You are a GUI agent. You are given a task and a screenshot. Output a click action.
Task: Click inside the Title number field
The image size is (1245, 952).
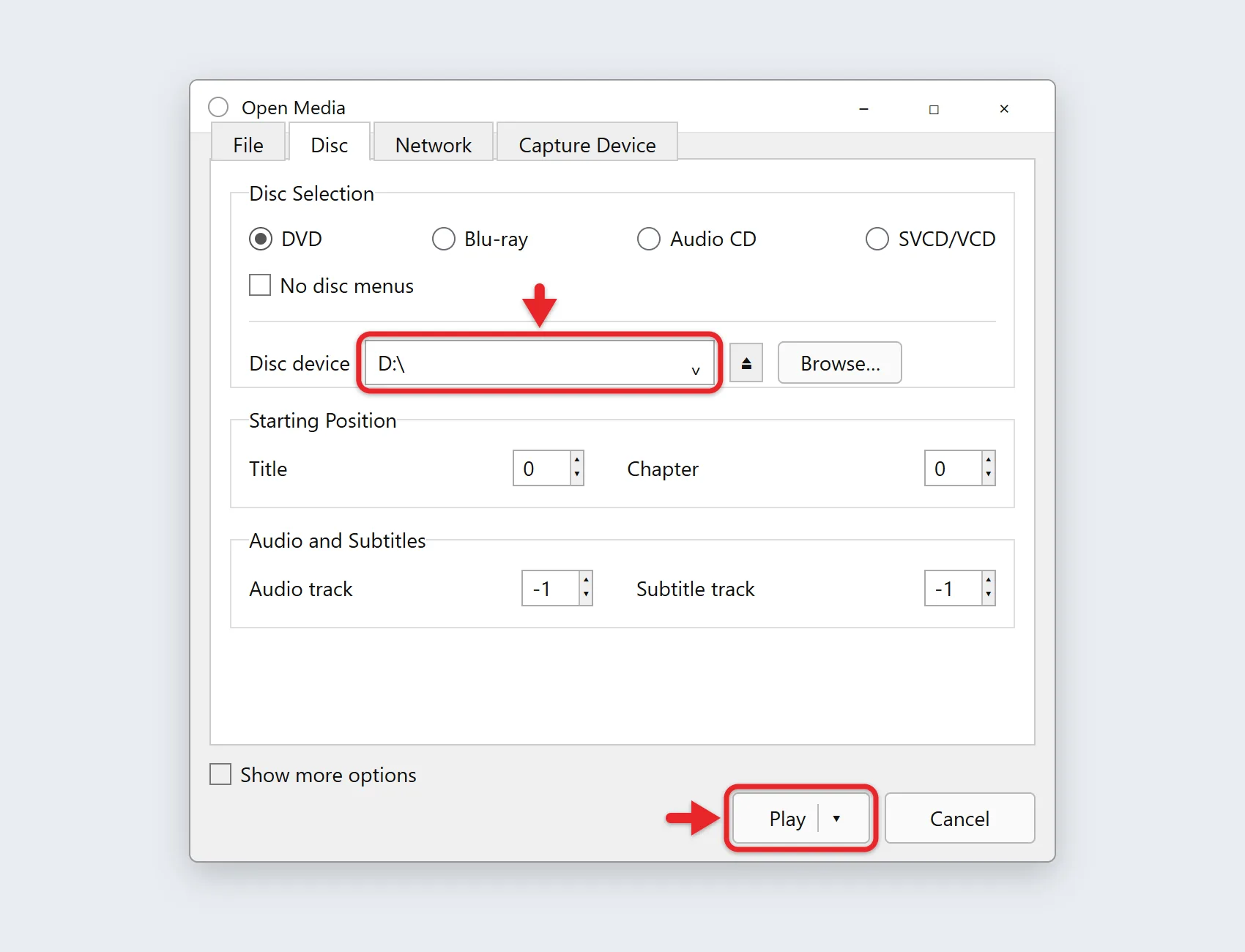pos(542,468)
